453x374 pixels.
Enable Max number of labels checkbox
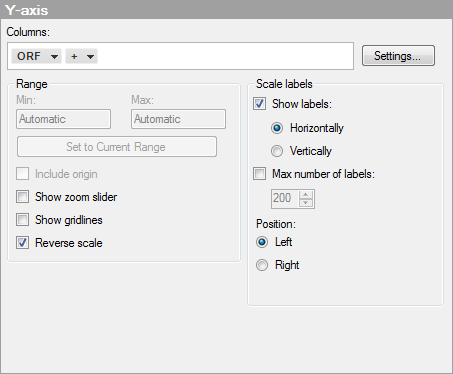[x=259, y=174]
